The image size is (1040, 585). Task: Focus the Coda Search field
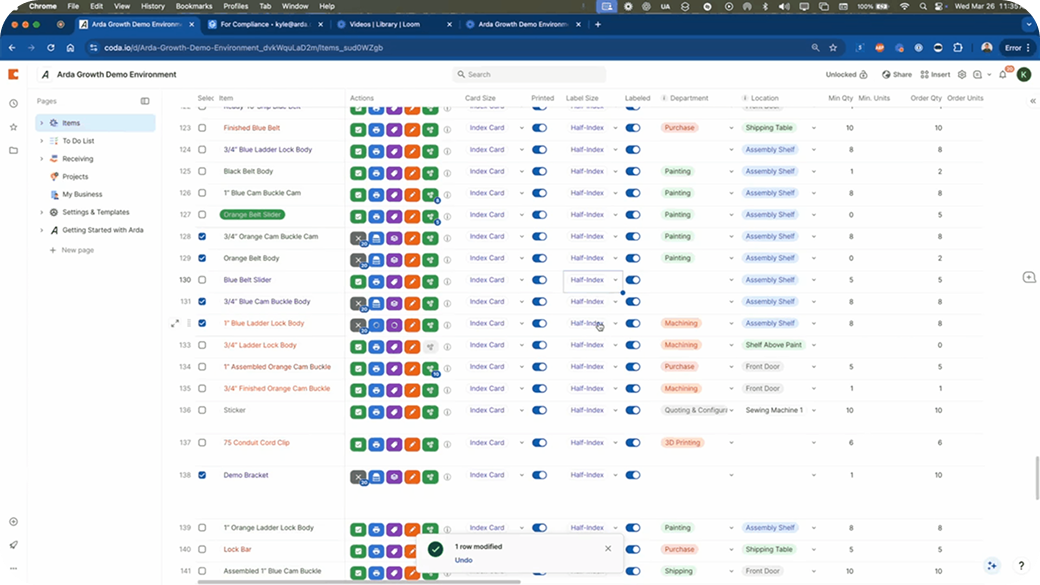(x=529, y=74)
